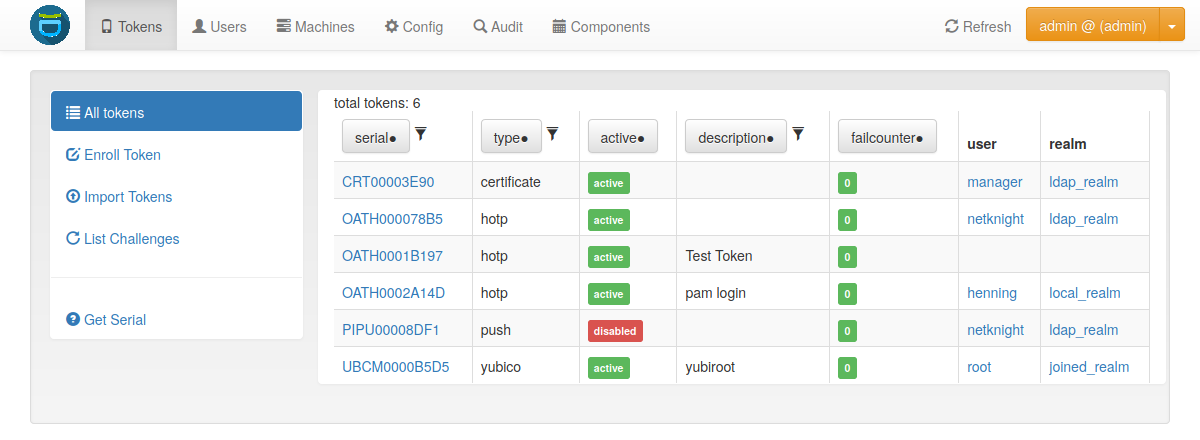1200x440 pixels.
Task: Toggle active status of UBCM0000B5D5 token
Action: click(x=608, y=368)
